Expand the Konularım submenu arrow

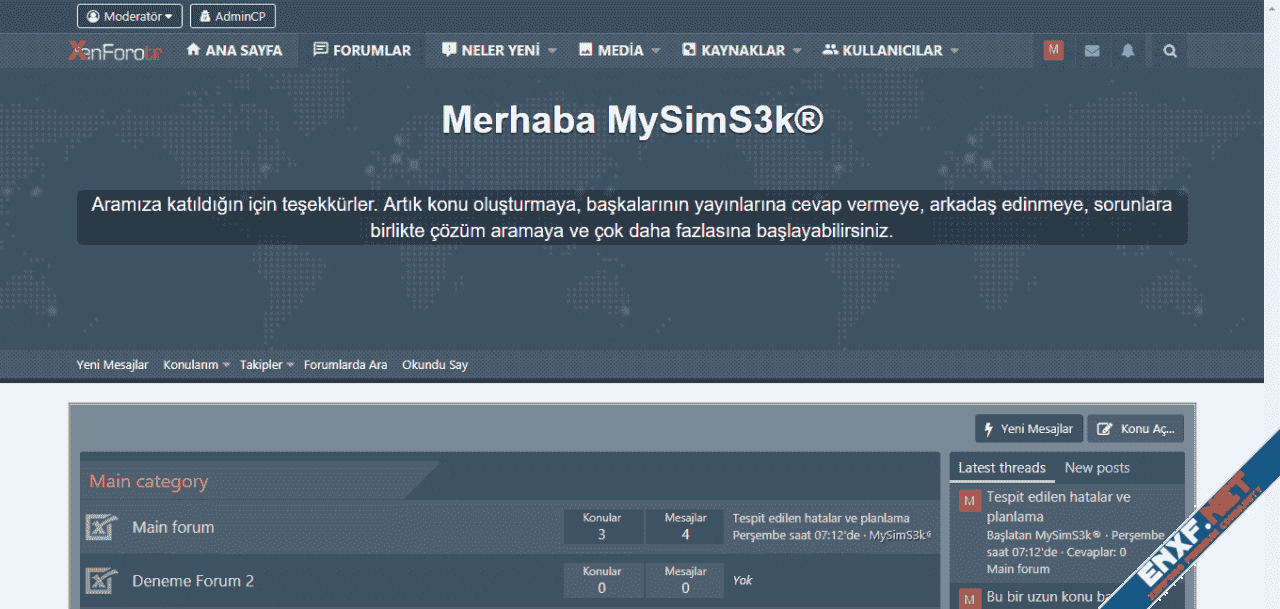pos(227,365)
